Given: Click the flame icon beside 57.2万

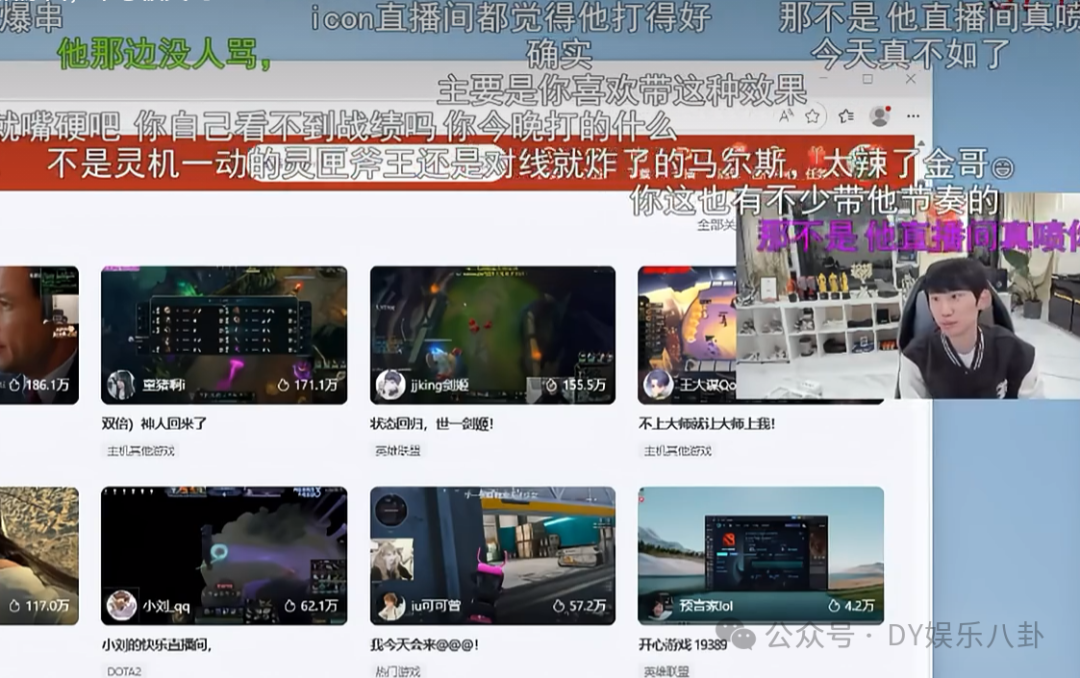Looking at the screenshot, I should pyautogui.click(x=559, y=606).
